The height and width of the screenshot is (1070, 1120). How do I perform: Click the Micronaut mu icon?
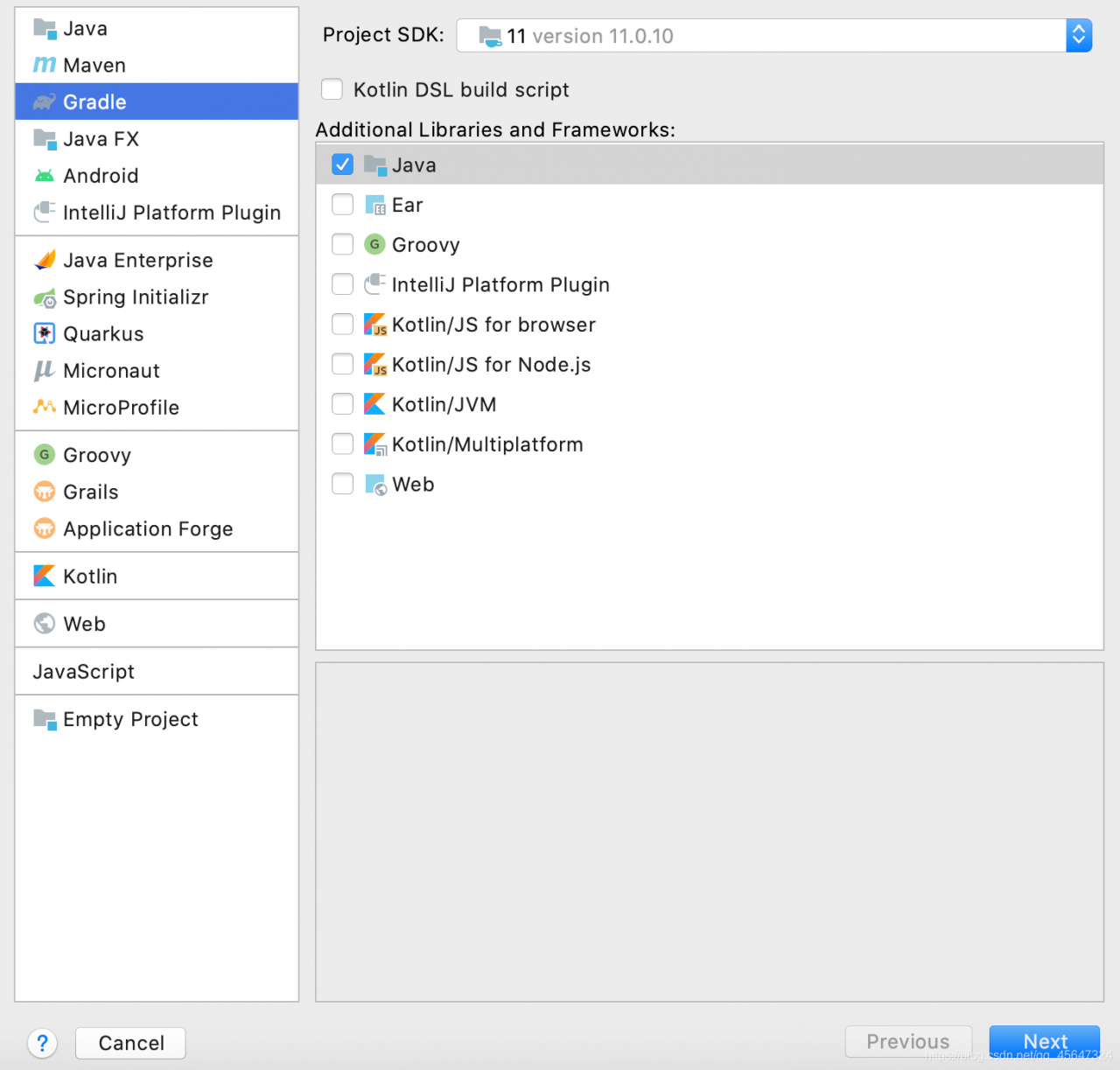(x=45, y=371)
